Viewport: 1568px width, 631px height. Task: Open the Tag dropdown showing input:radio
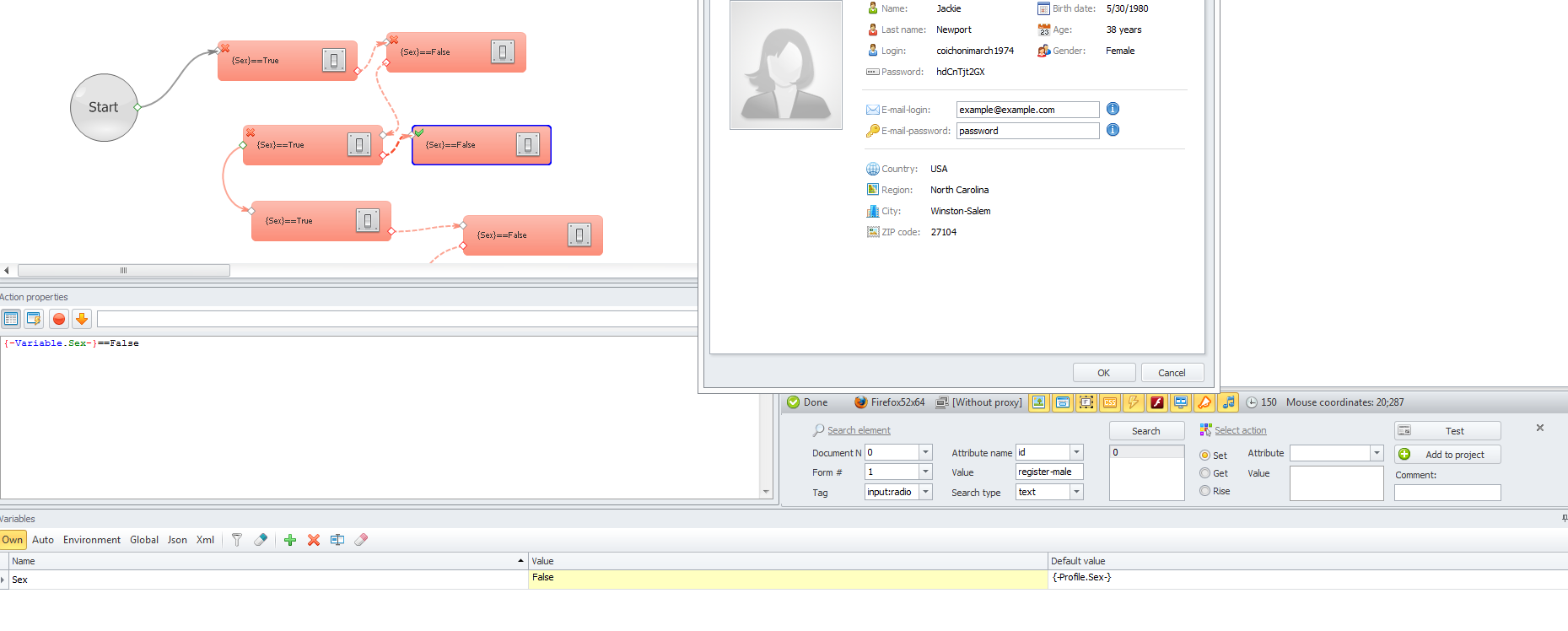(x=925, y=492)
